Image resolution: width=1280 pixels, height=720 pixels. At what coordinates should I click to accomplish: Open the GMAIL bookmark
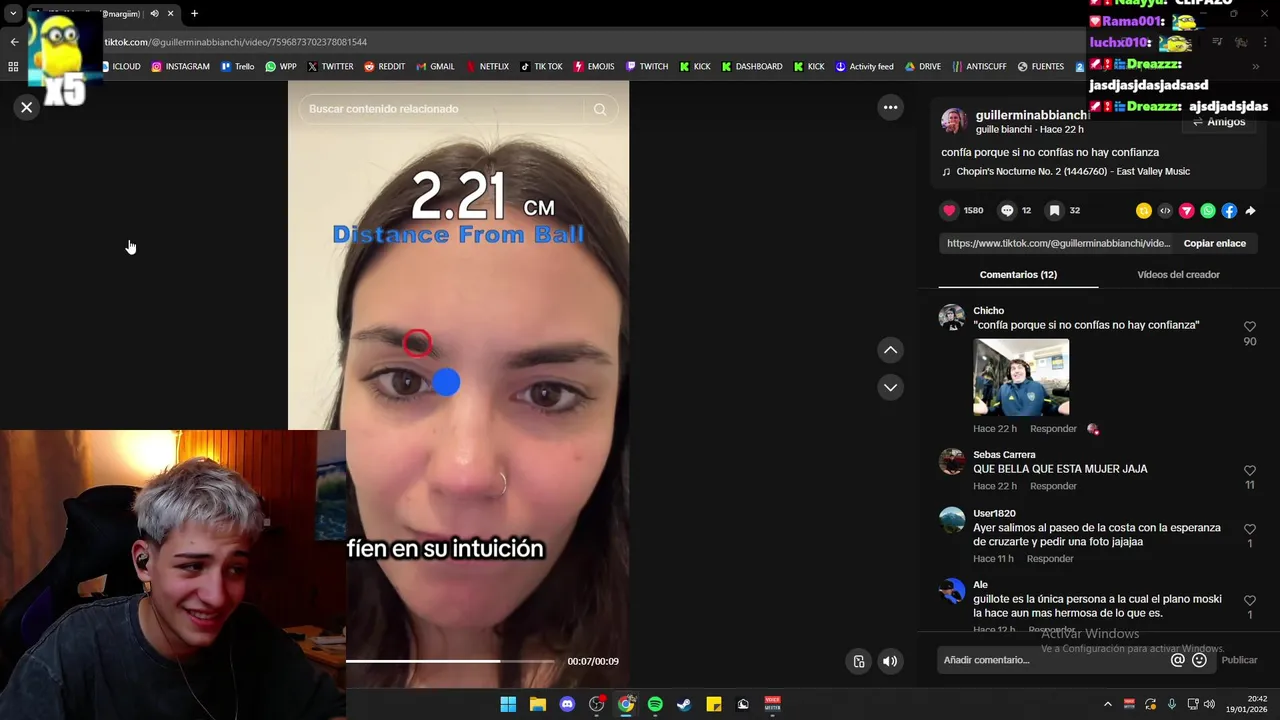435,67
